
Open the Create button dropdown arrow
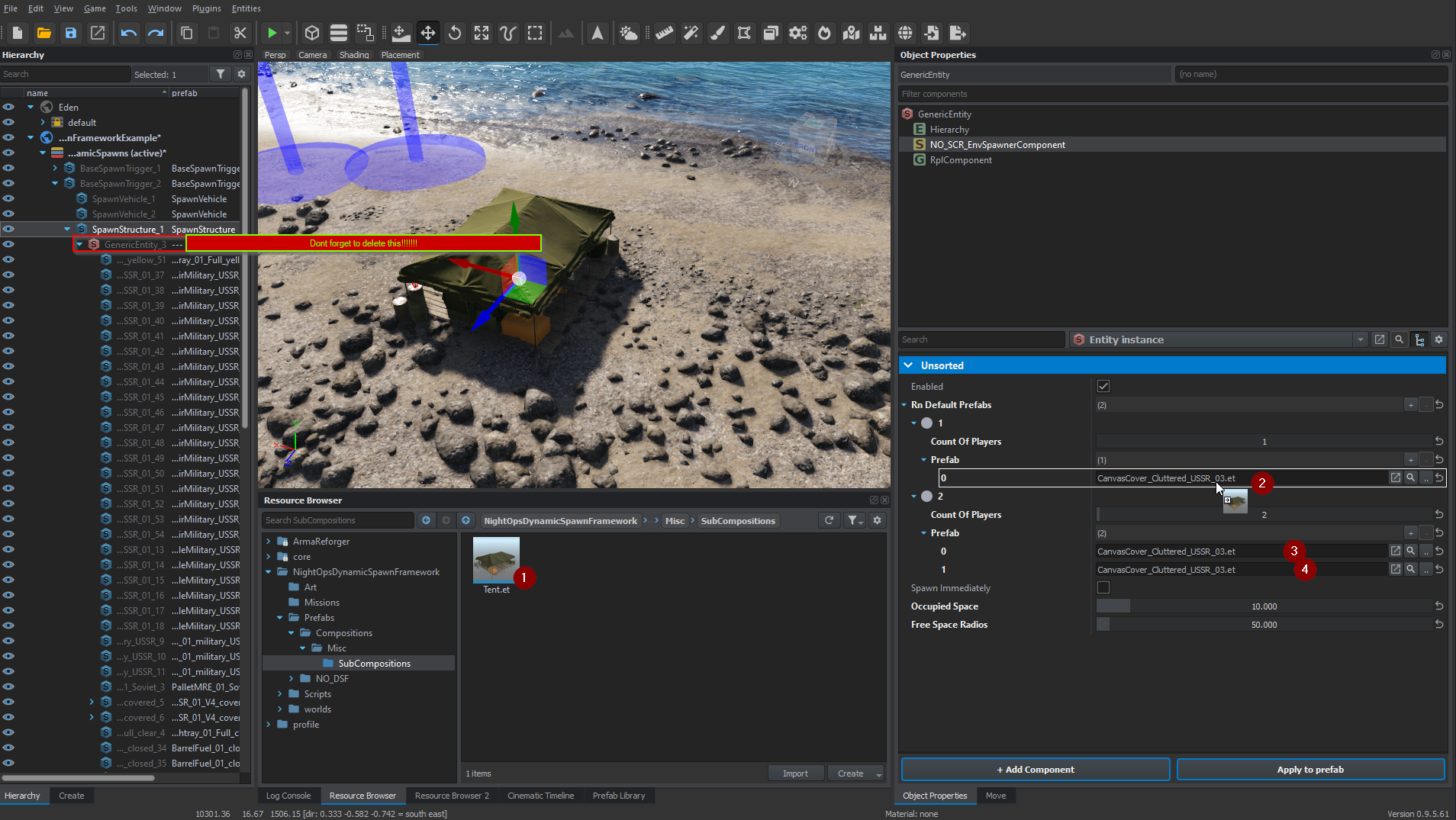point(878,774)
